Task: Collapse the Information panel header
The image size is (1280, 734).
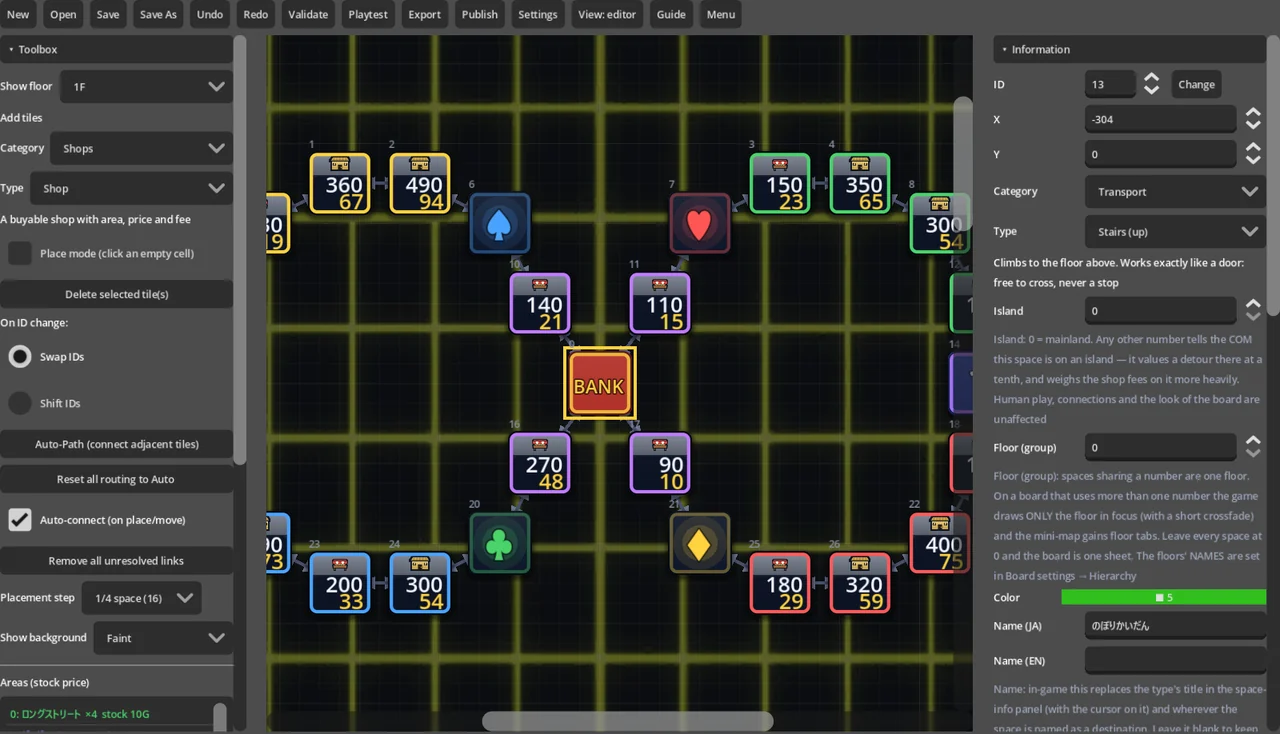Action: point(1131,49)
